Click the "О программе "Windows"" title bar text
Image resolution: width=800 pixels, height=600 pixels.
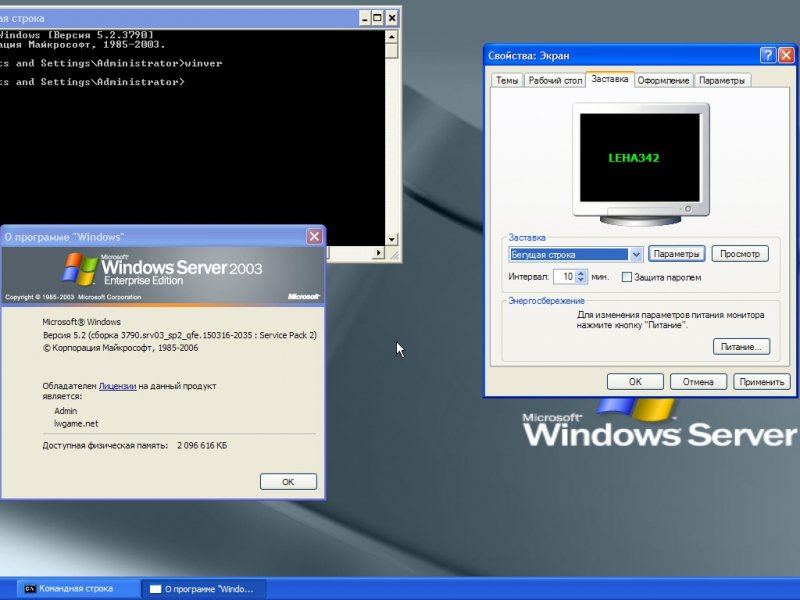[x=64, y=237]
